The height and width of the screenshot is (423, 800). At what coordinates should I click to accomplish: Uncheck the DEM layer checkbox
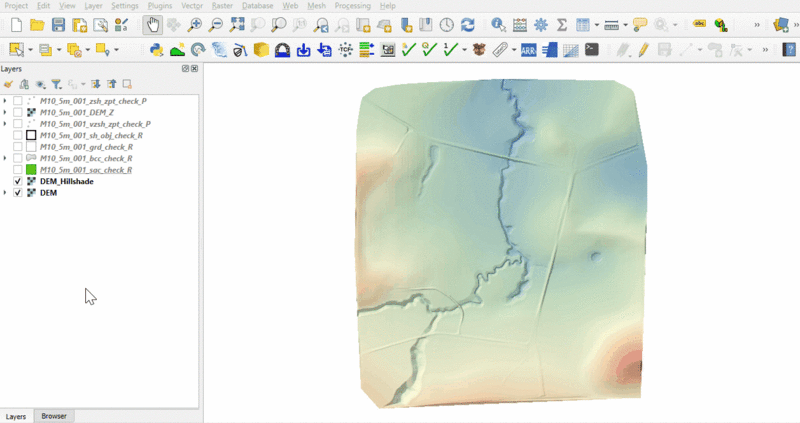pos(18,193)
